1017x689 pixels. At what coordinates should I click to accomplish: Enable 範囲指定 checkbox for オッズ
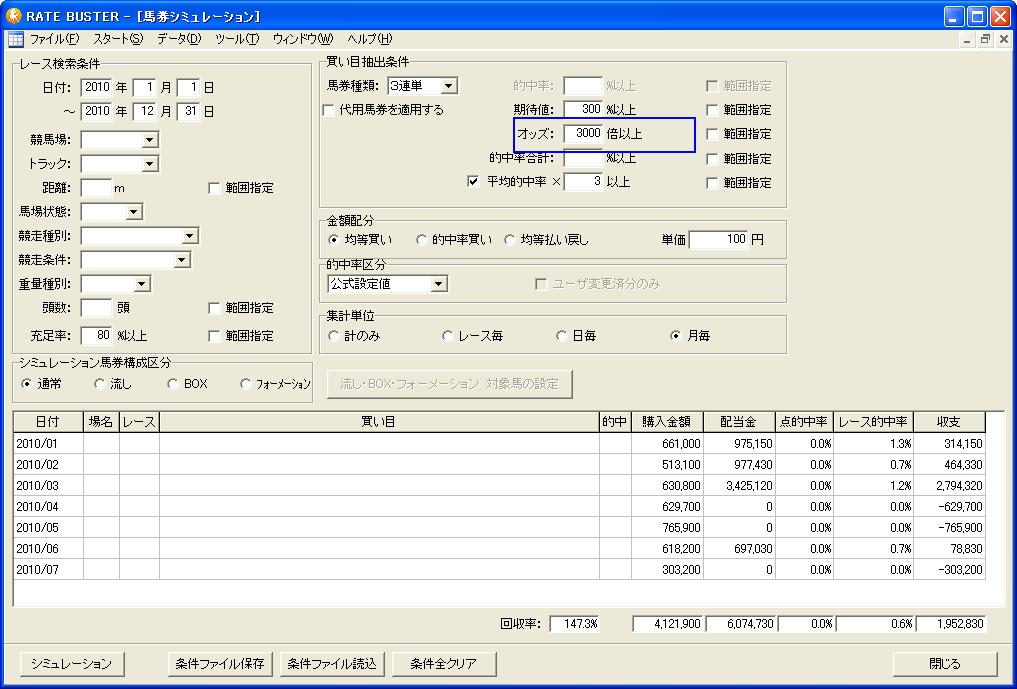(x=712, y=134)
